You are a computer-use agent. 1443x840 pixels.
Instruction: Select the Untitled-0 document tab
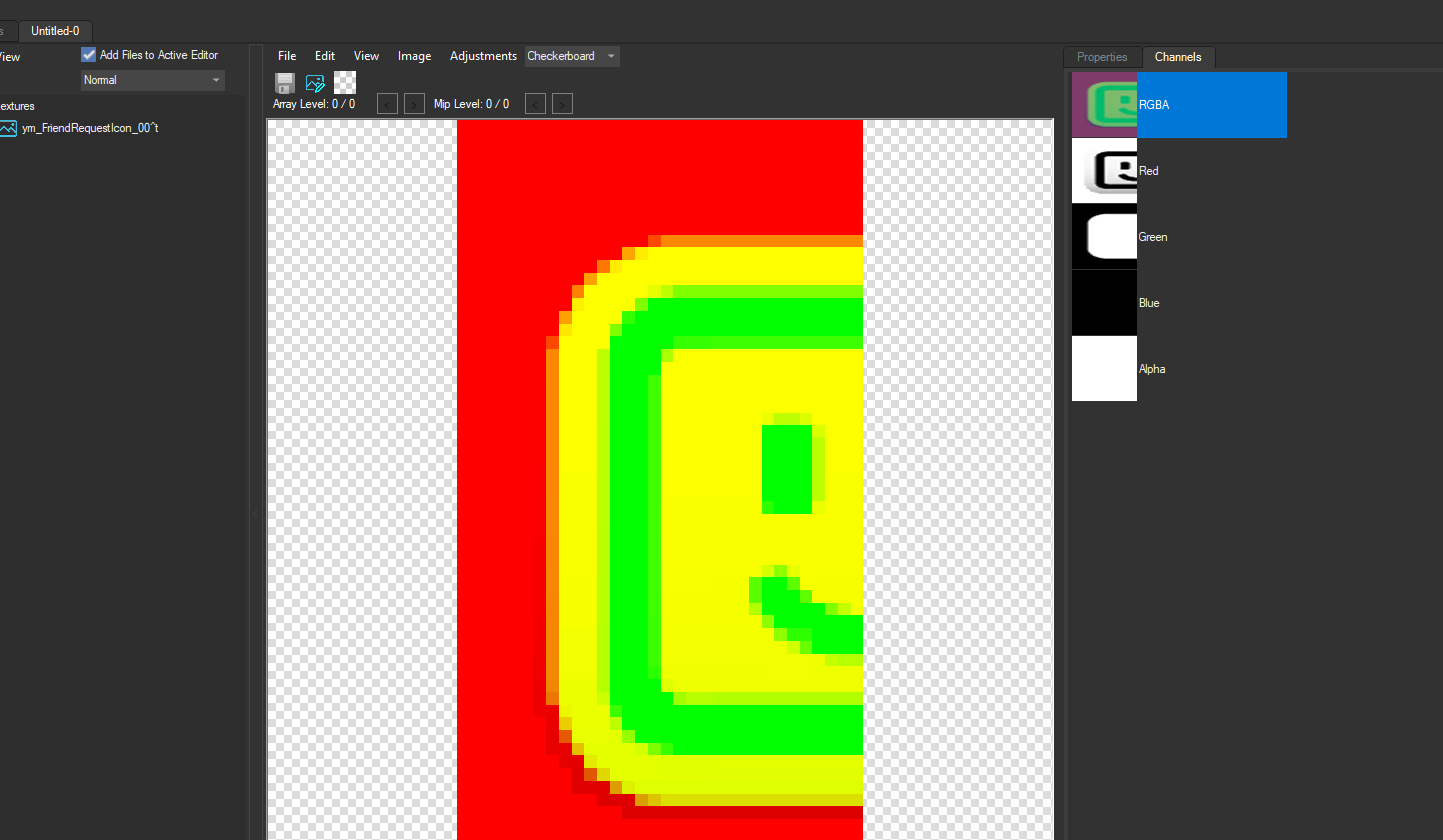pos(55,31)
